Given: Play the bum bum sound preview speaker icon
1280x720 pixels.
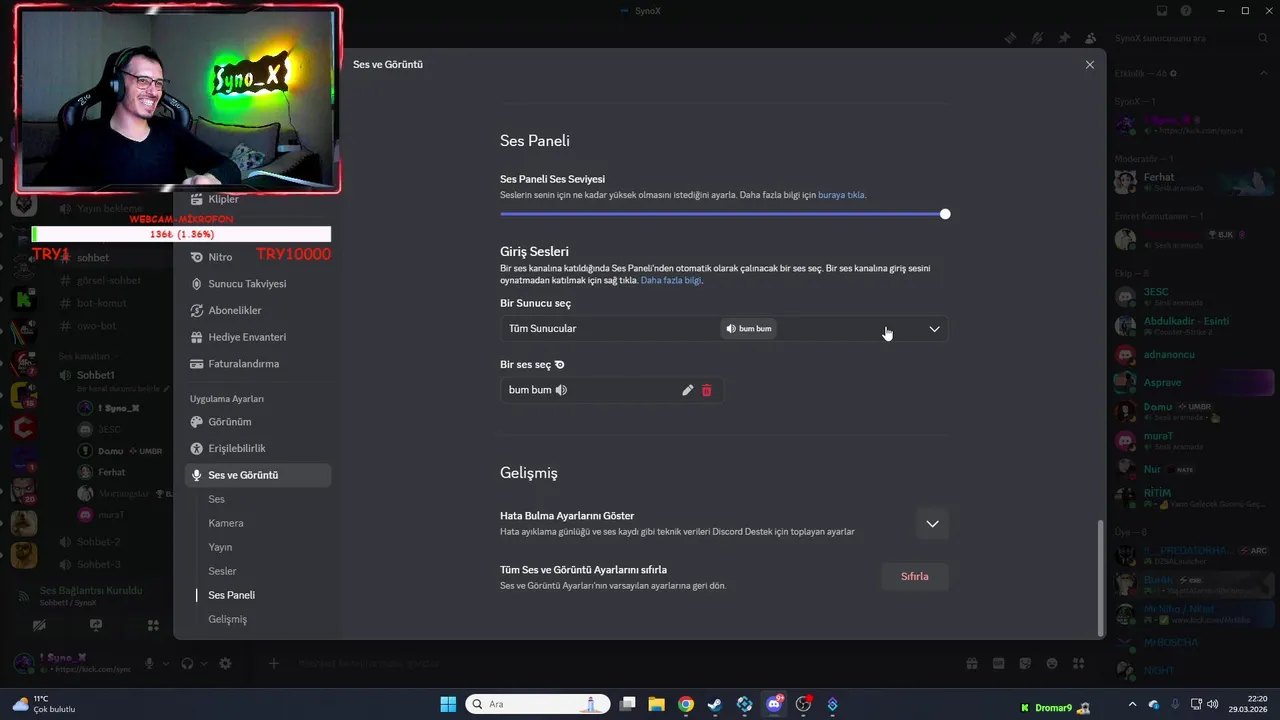Looking at the screenshot, I should click(561, 390).
